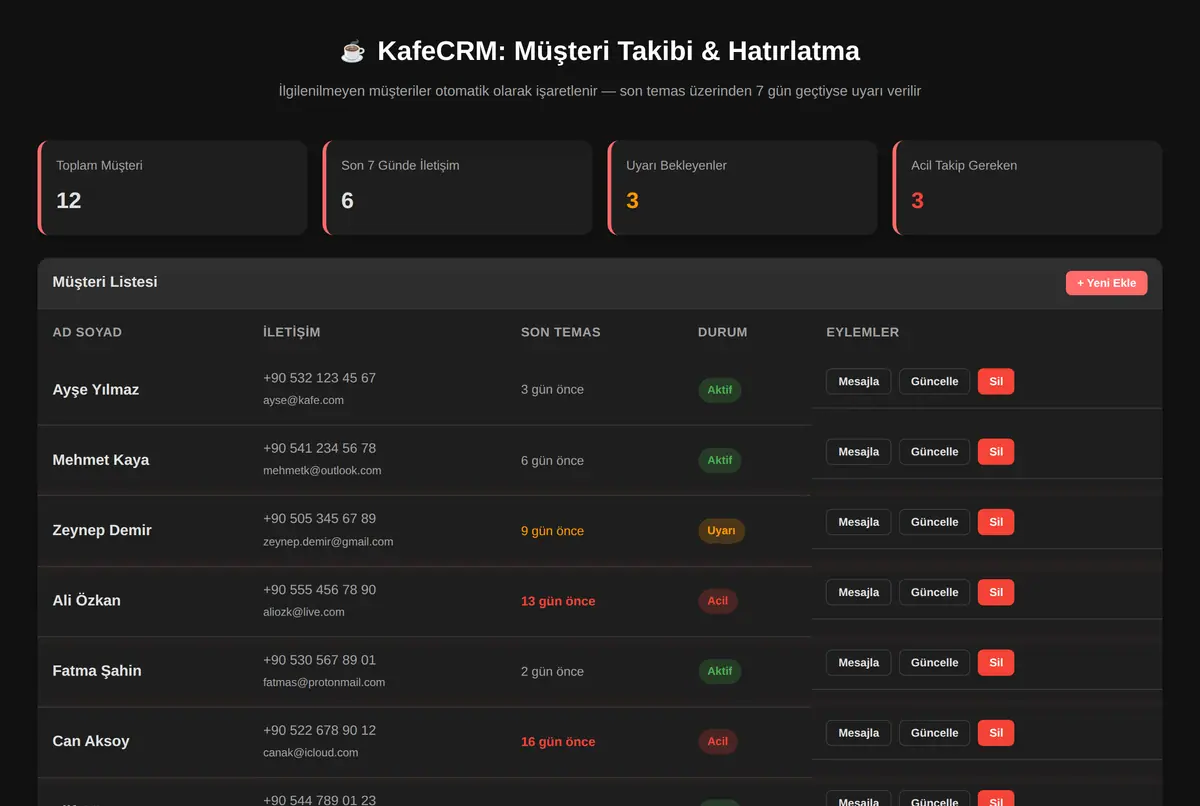Click the coffee cup icon in title

[353, 51]
